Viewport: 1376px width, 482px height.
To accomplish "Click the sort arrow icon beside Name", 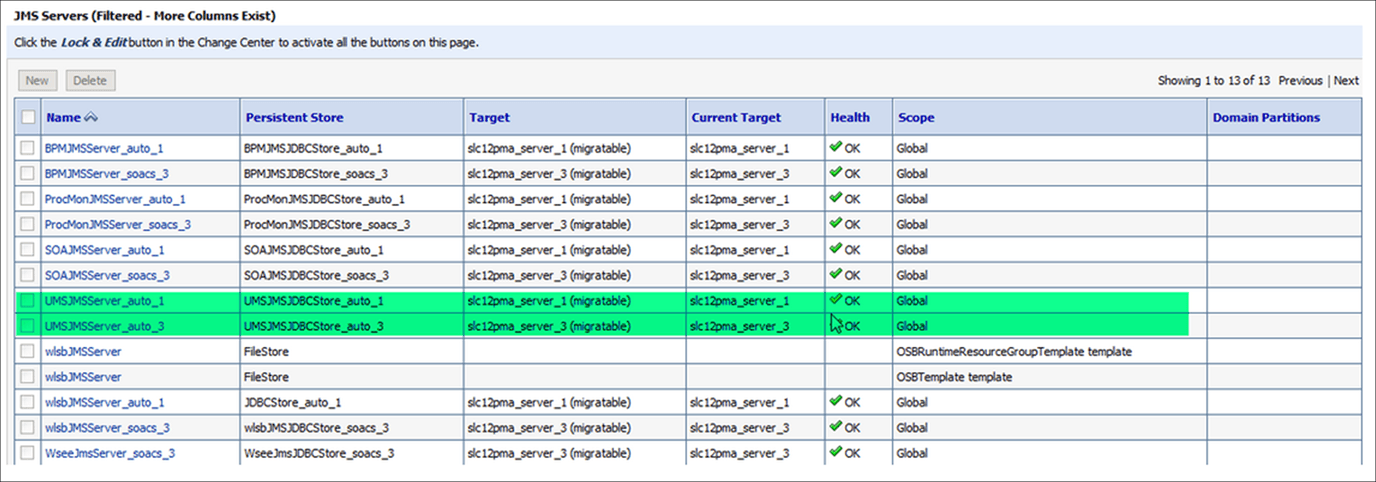I will [91, 117].
